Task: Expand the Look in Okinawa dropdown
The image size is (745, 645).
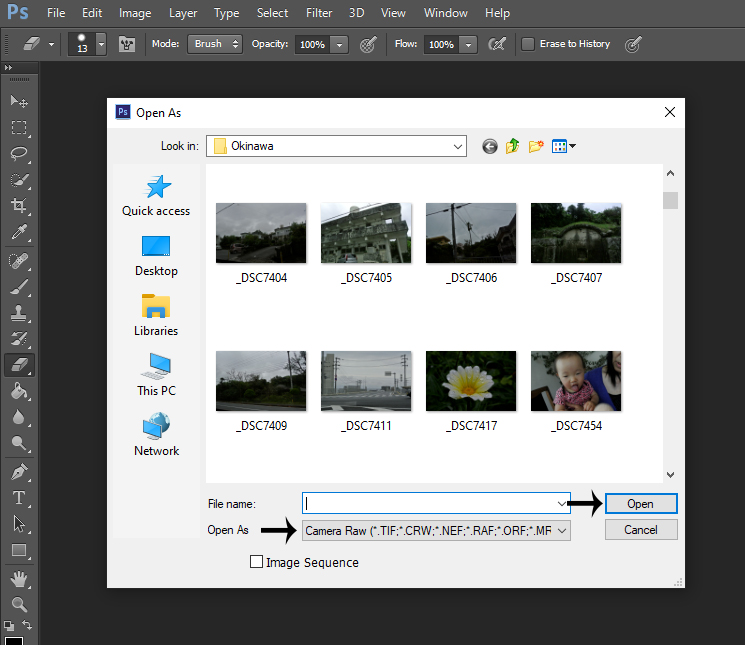Action: pyautogui.click(x=457, y=146)
